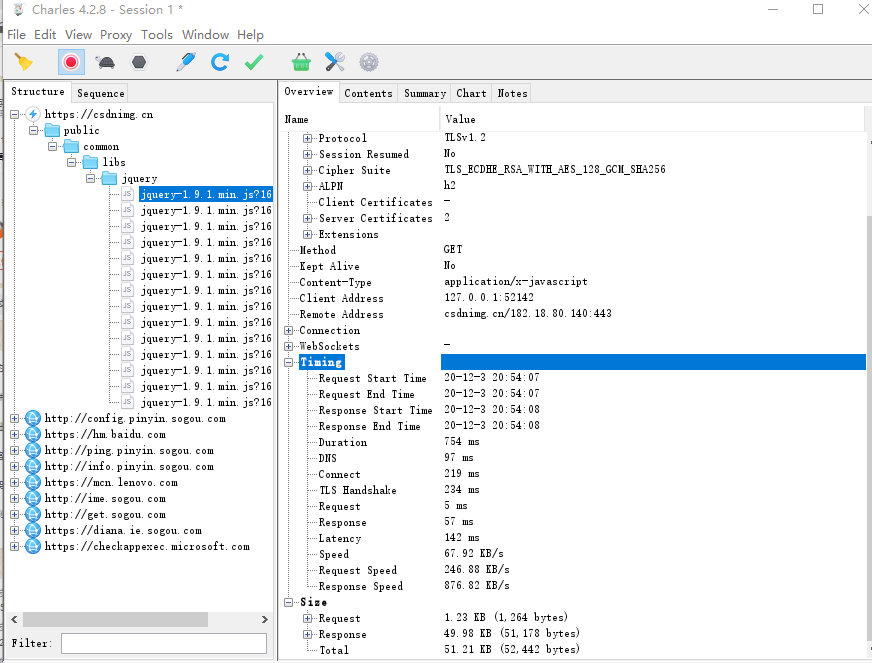Image resolution: width=872 pixels, height=663 pixels.
Task: Open the Edit menu
Action: [x=45, y=34]
